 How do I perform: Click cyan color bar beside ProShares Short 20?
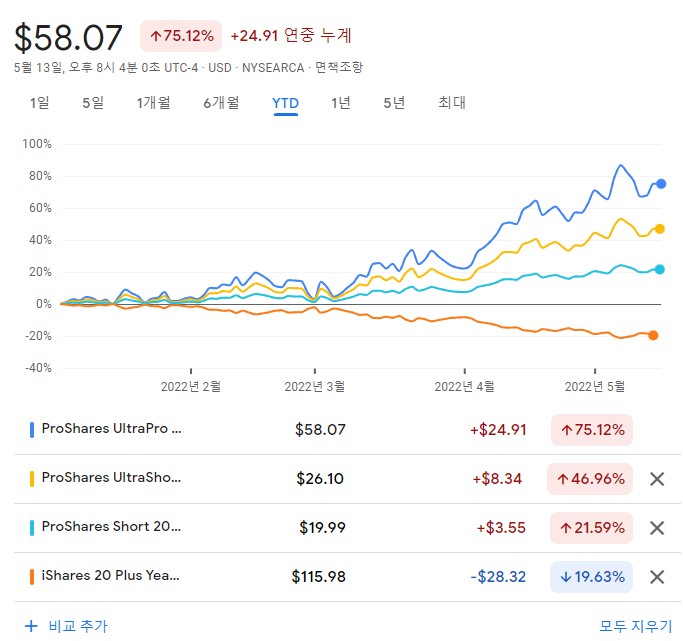click(32, 528)
